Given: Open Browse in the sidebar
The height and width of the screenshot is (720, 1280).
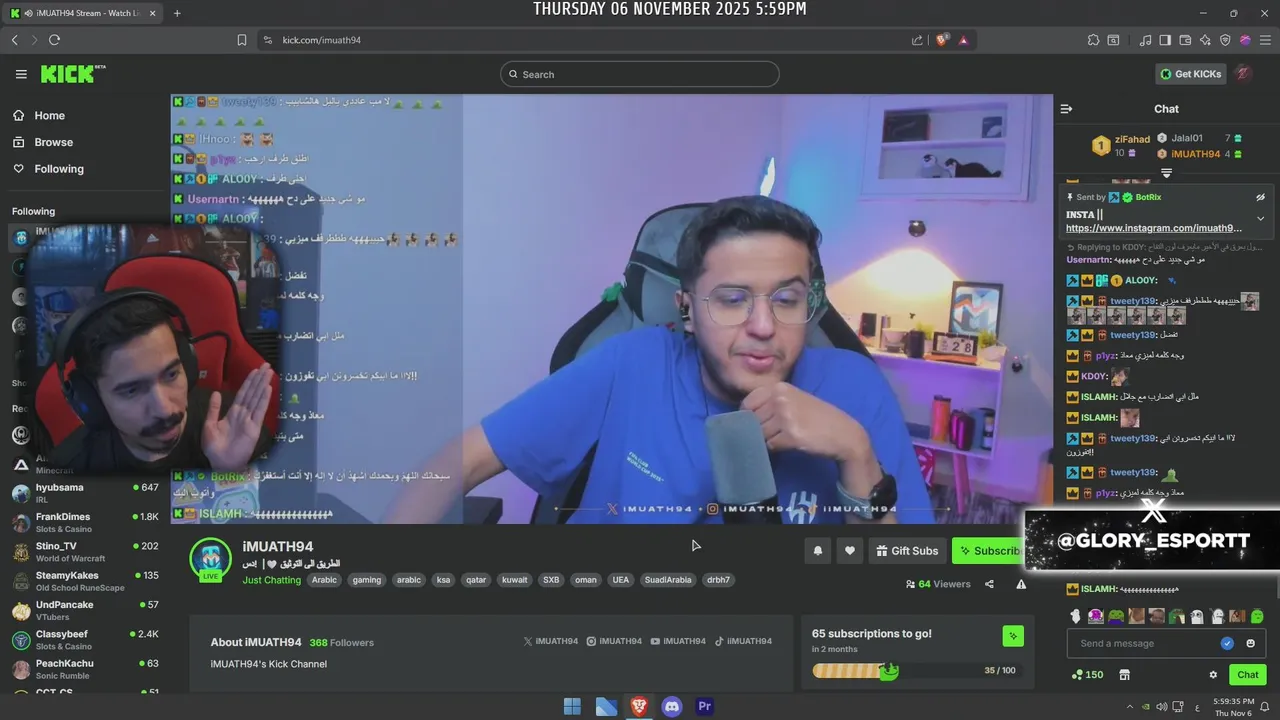Looking at the screenshot, I should (x=53, y=142).
